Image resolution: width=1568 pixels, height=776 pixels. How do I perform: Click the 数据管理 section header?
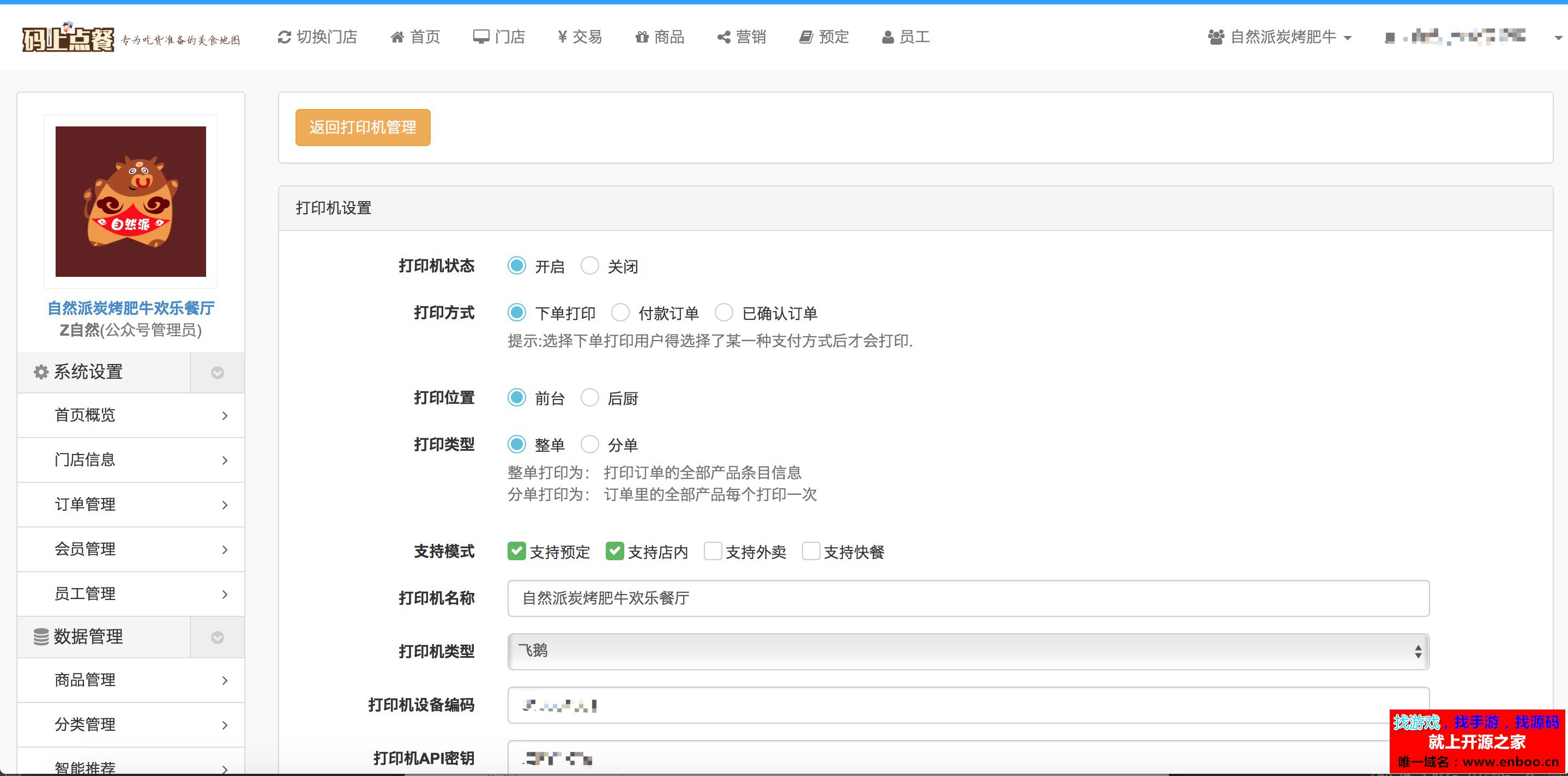(x=104, y=637)
